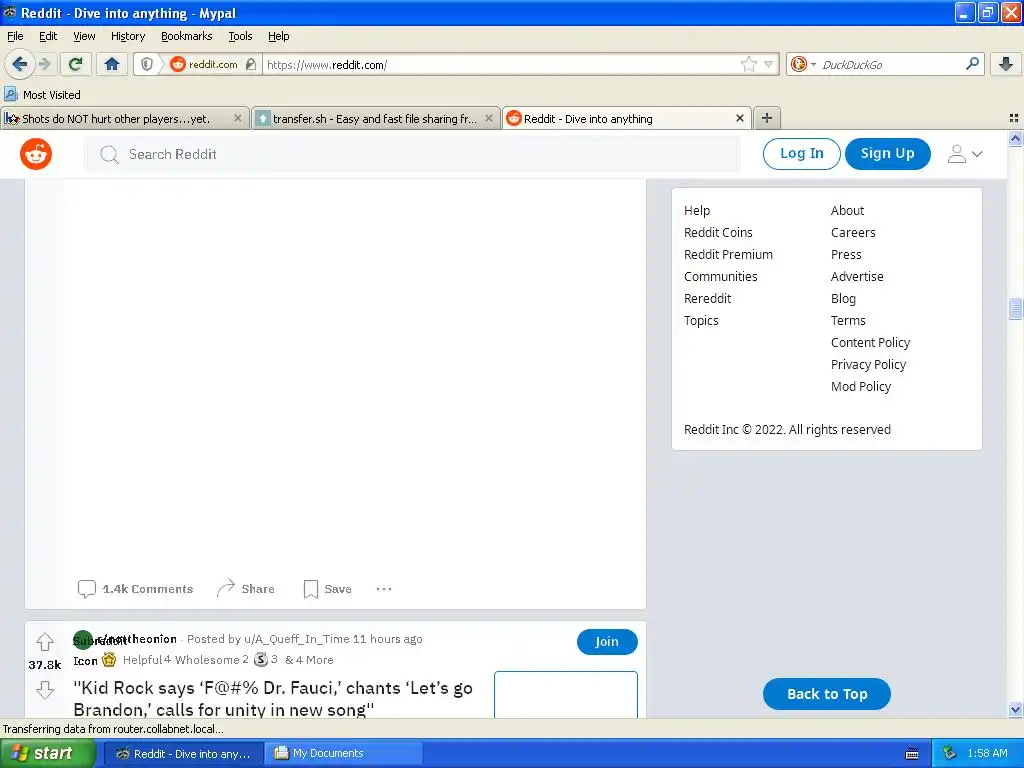Save the post with bookmark icon
Viewport: 1024px width, 768px height.
[328, 588]
